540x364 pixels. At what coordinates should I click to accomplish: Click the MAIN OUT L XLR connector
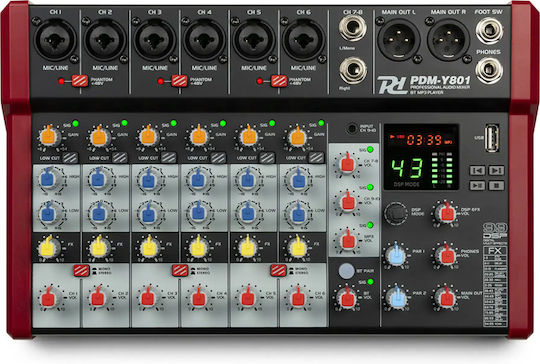point(398,40)
